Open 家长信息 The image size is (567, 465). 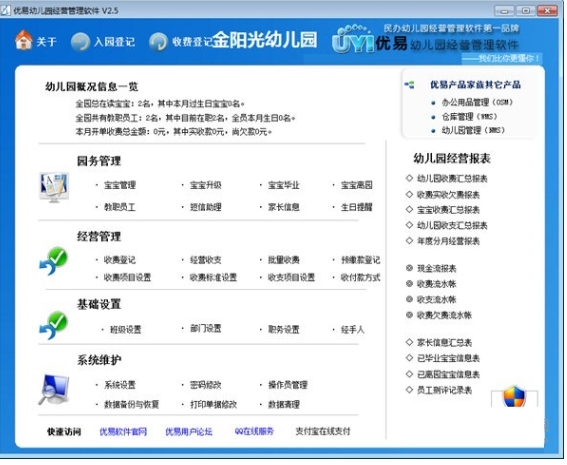click(284, 207)
